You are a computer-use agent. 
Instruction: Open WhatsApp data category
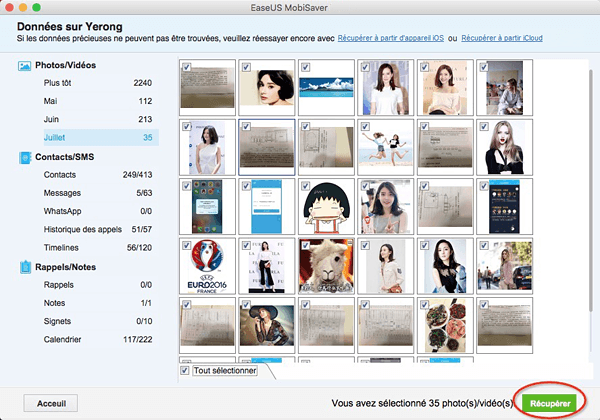[63, 212]
